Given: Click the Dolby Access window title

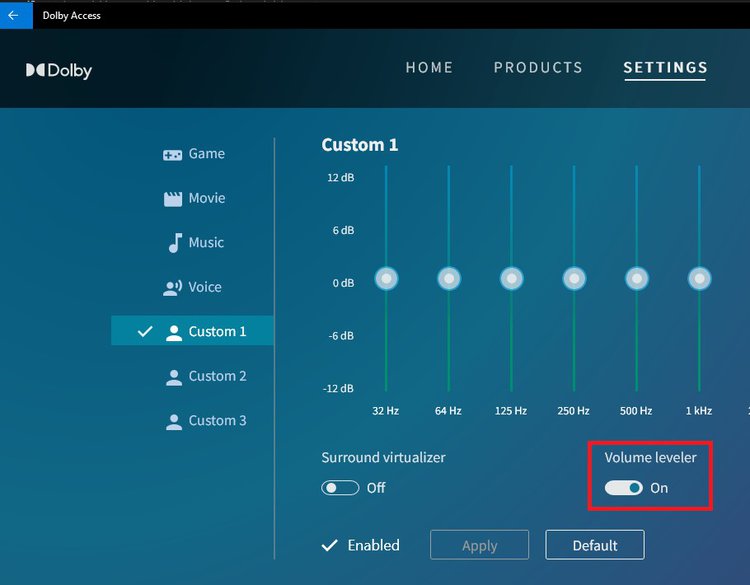Looking at the screenshot, I should coord(72,16).
